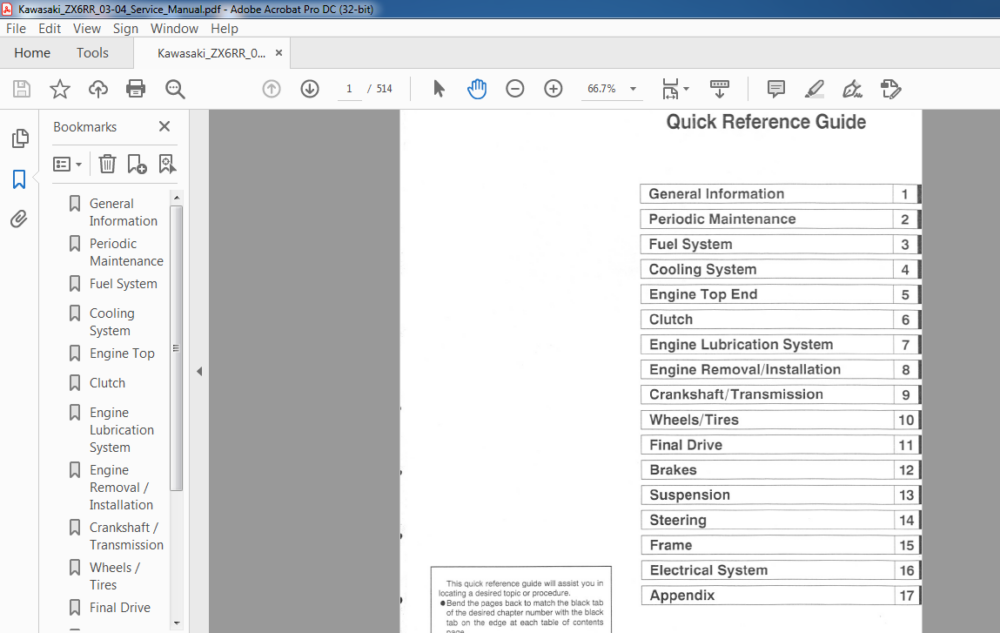Open Final Drive bookmark
This screenshot has height=633, width=1000.
click(x=120, y=608)
